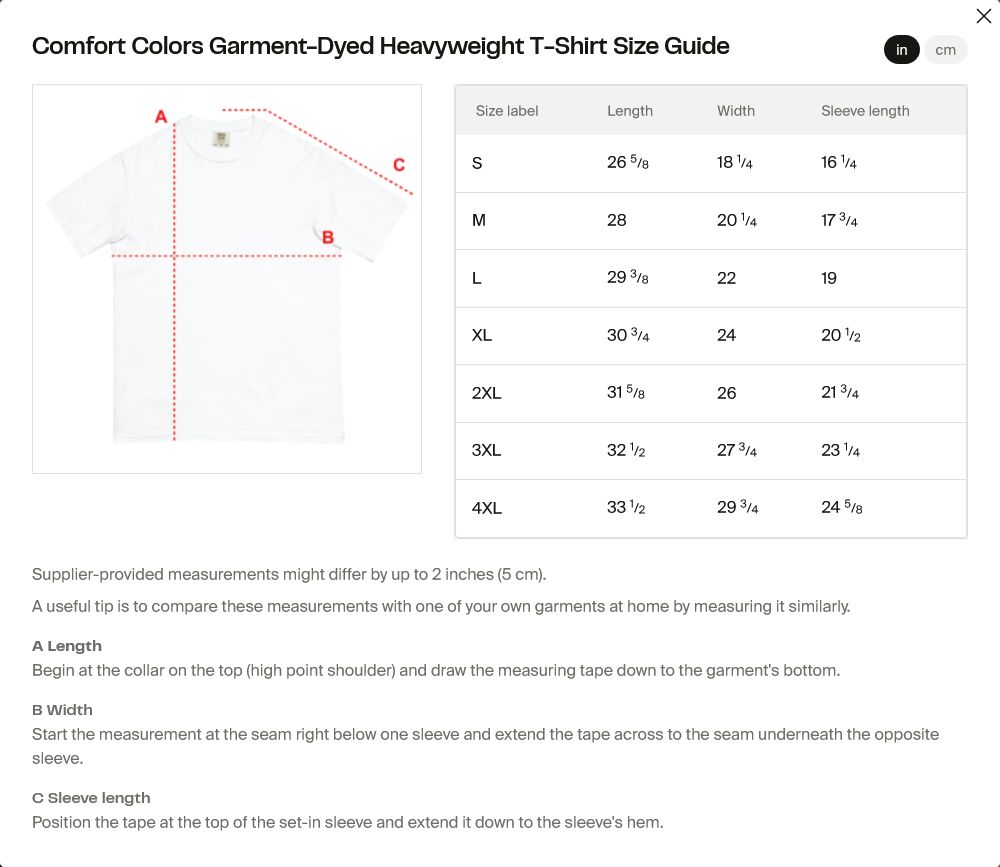Screen dimensions: 1000x867
Task: Click the red B width marker
Action: click(x=328, y=238)
